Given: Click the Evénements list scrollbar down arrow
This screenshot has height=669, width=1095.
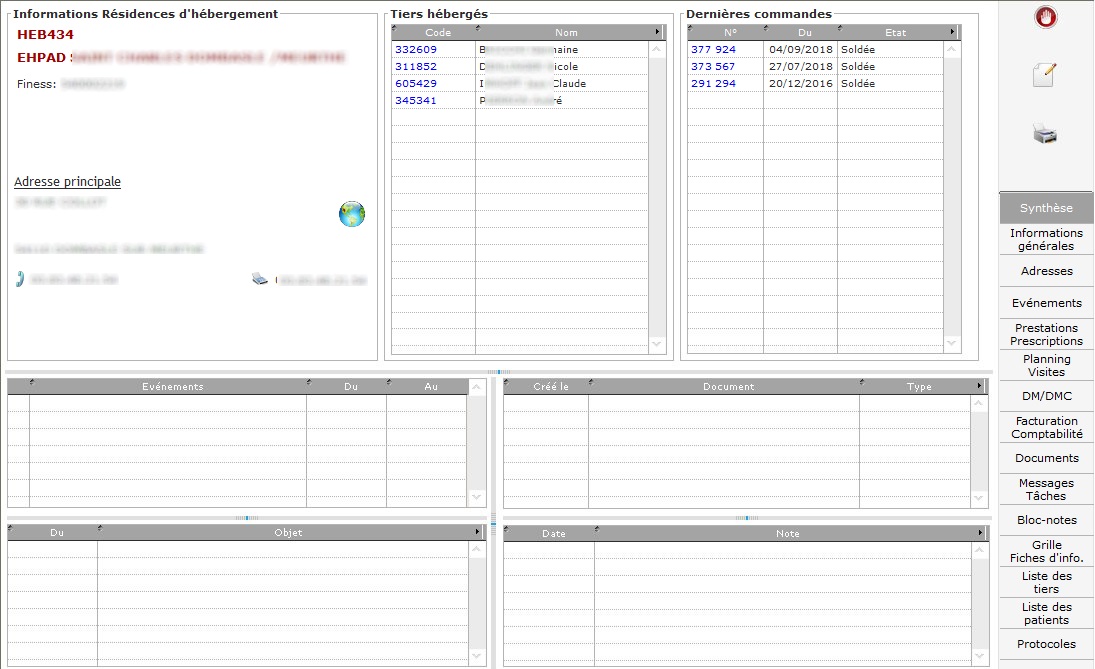Looking at the screenshot, I should [x=476, y=497].
